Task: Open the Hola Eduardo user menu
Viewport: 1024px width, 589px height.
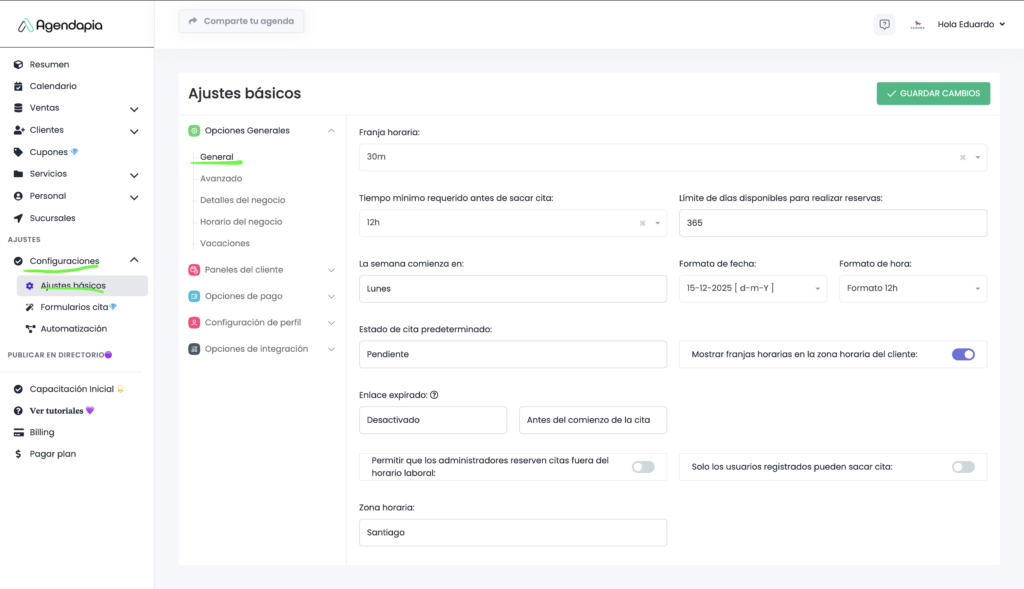Action: (970, 25)
